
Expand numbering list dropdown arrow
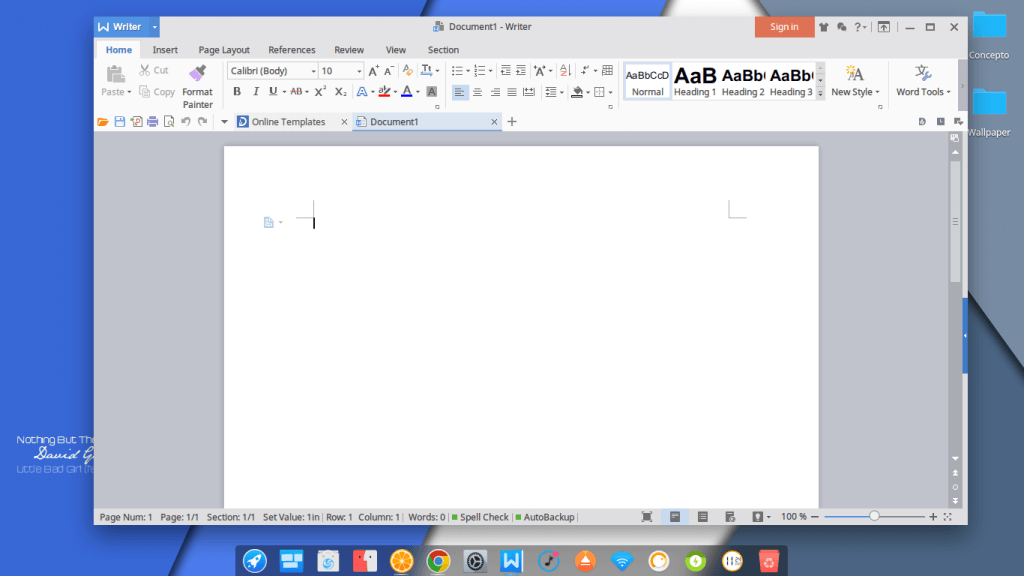490,71
